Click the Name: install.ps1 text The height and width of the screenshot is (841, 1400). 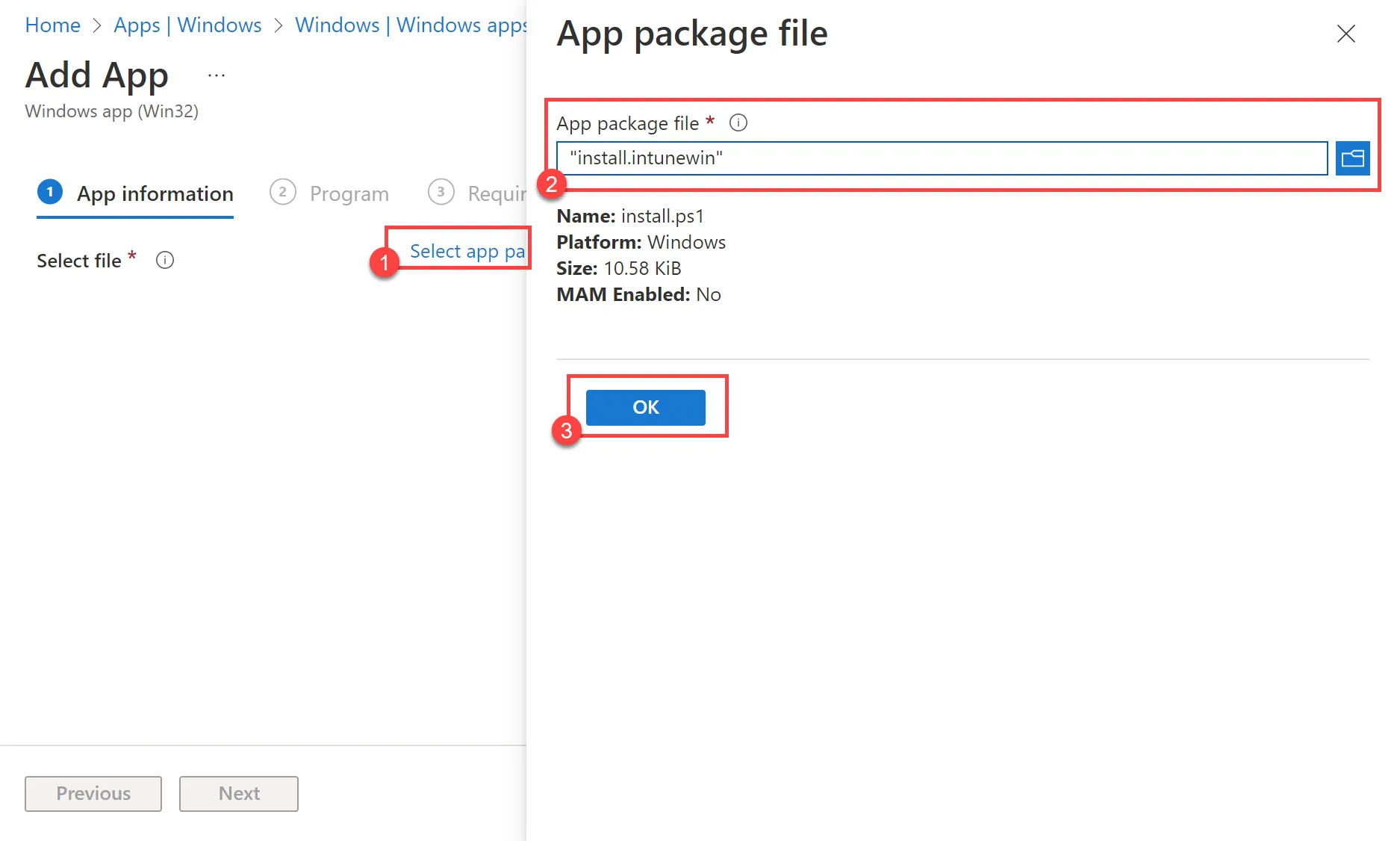[x=630, y=216]
